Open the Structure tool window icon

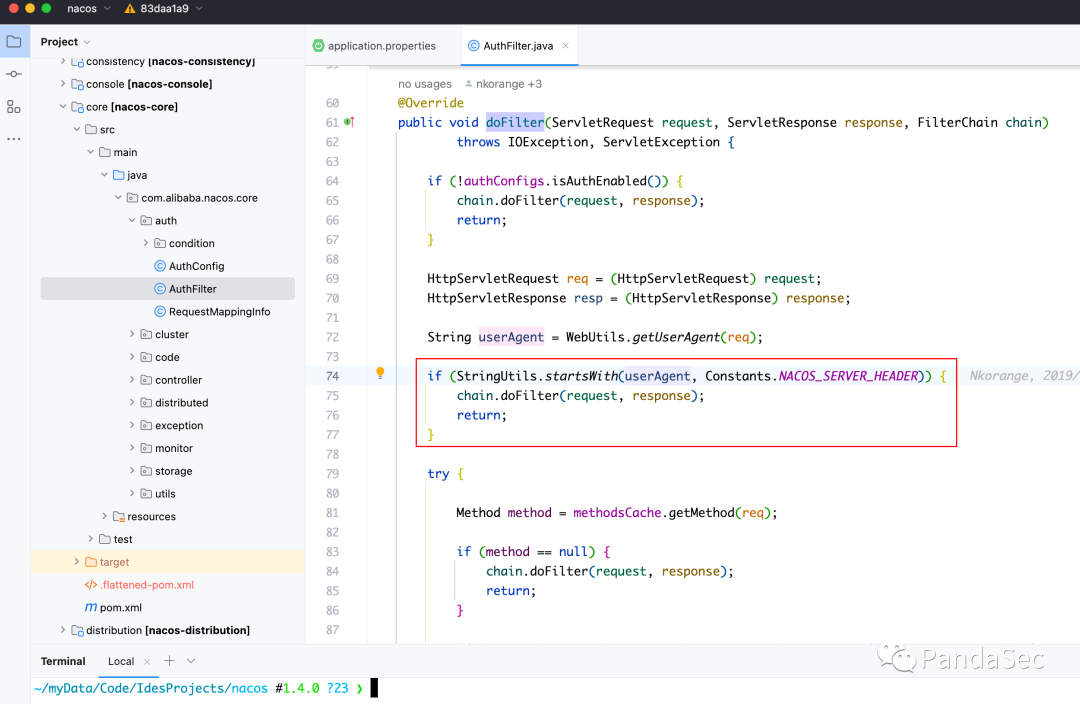14,107
